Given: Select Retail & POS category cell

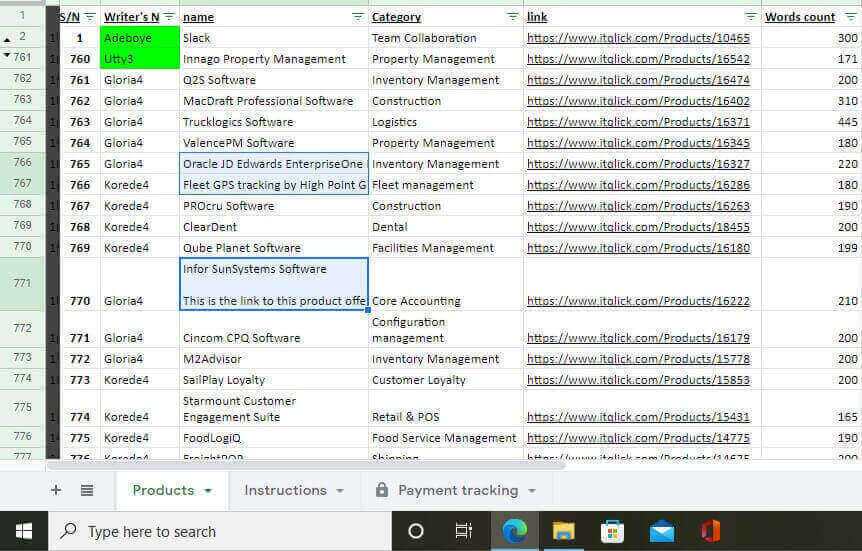Looking at the screenshot, I should tap(446, 409).
